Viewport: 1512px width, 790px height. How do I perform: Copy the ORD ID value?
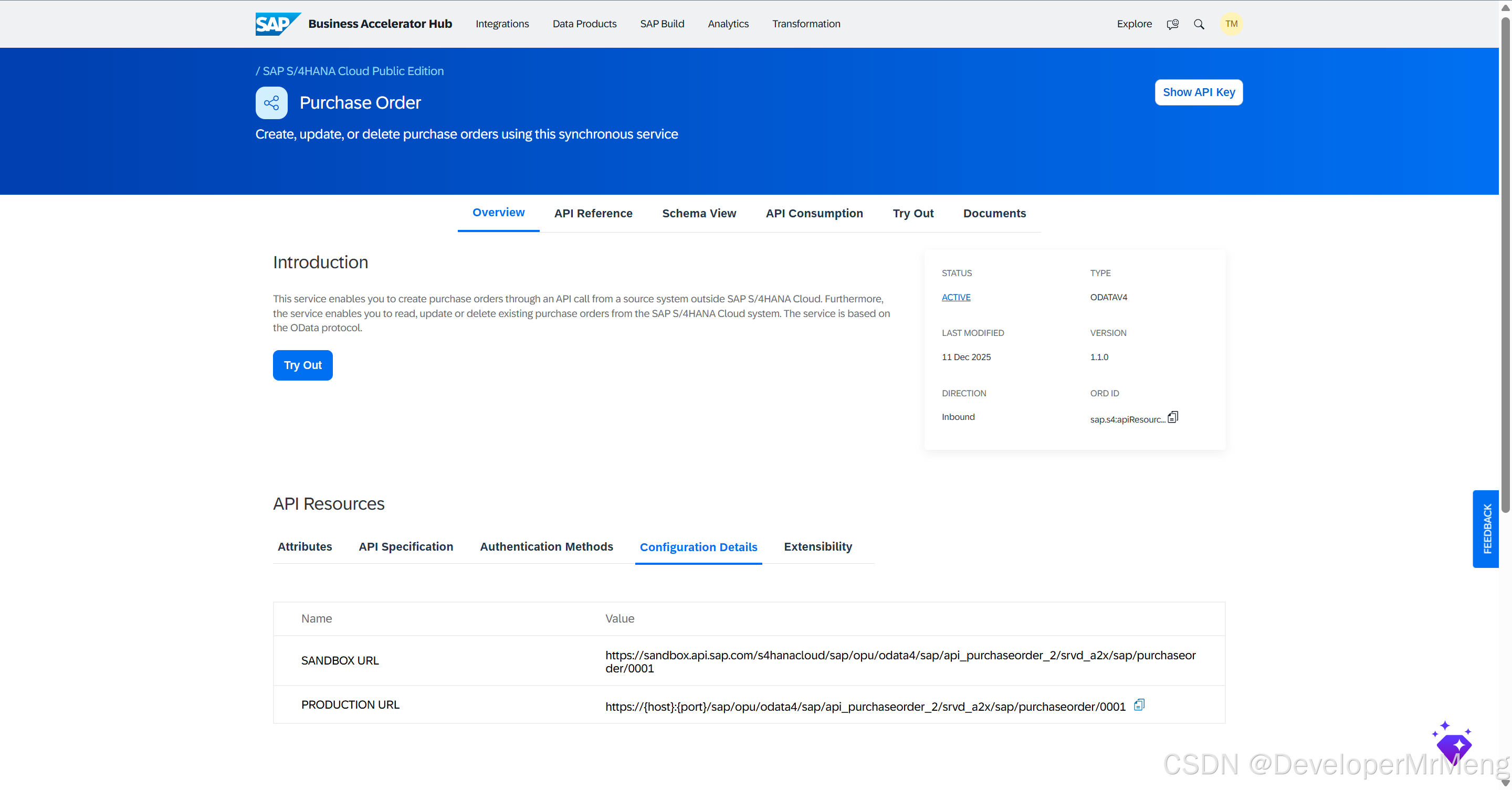tap(1173, 417)
